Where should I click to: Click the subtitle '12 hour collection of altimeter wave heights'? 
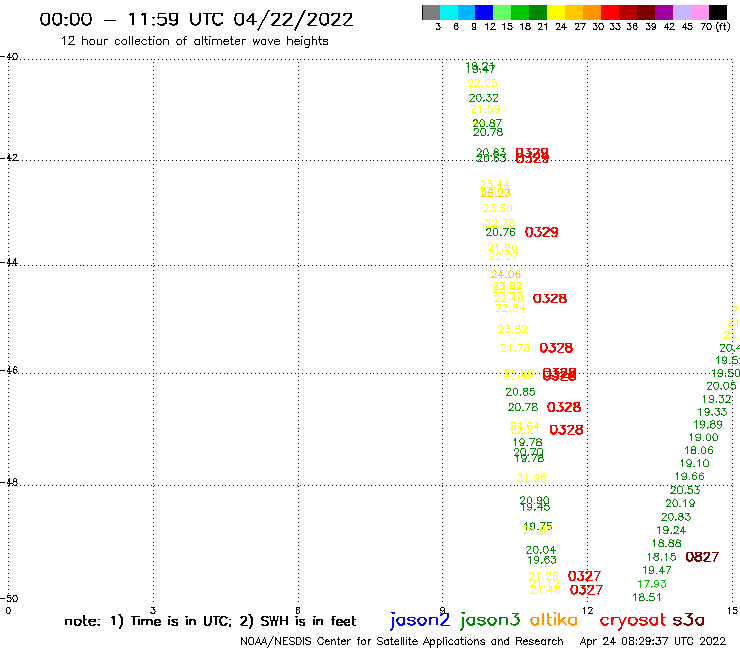(194, 41)
